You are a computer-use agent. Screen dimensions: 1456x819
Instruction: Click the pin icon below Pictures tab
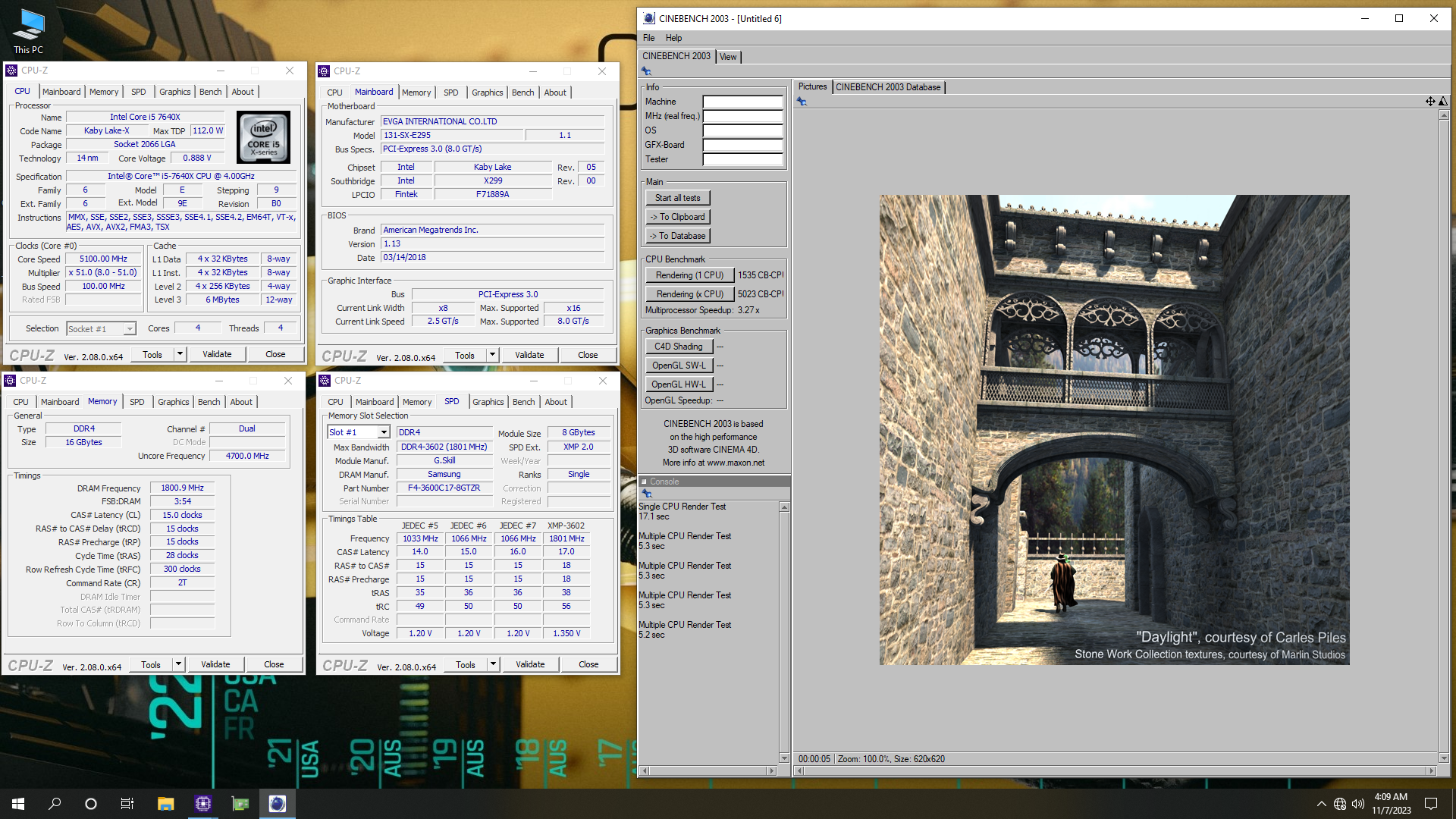(802, 102)
